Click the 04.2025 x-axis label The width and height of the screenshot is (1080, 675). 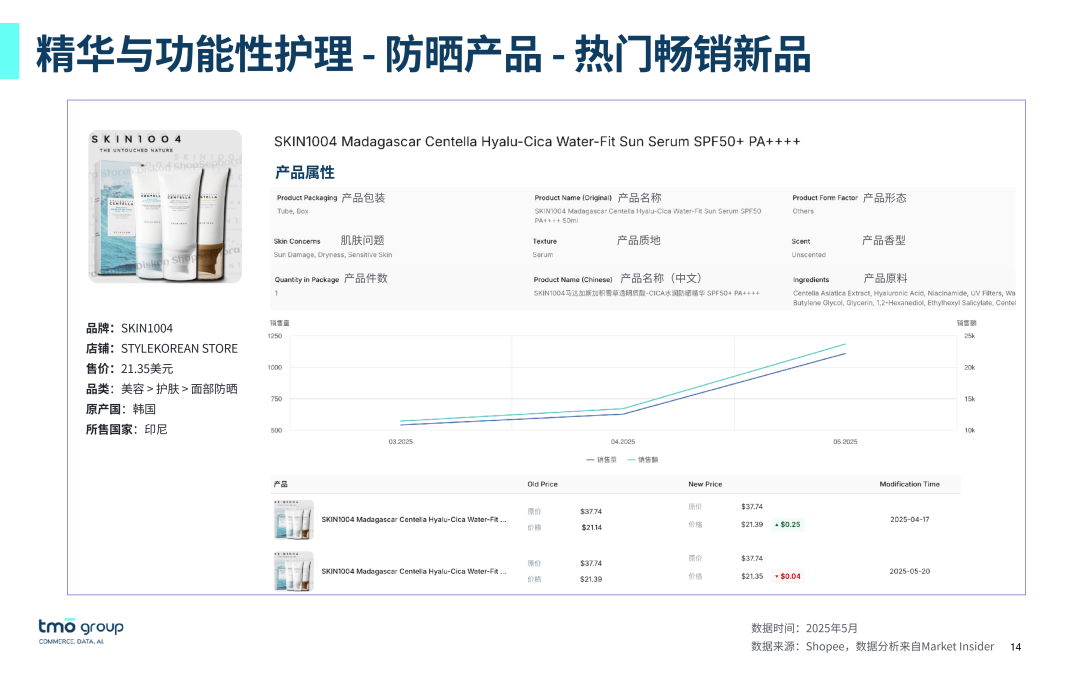(623, 442)
